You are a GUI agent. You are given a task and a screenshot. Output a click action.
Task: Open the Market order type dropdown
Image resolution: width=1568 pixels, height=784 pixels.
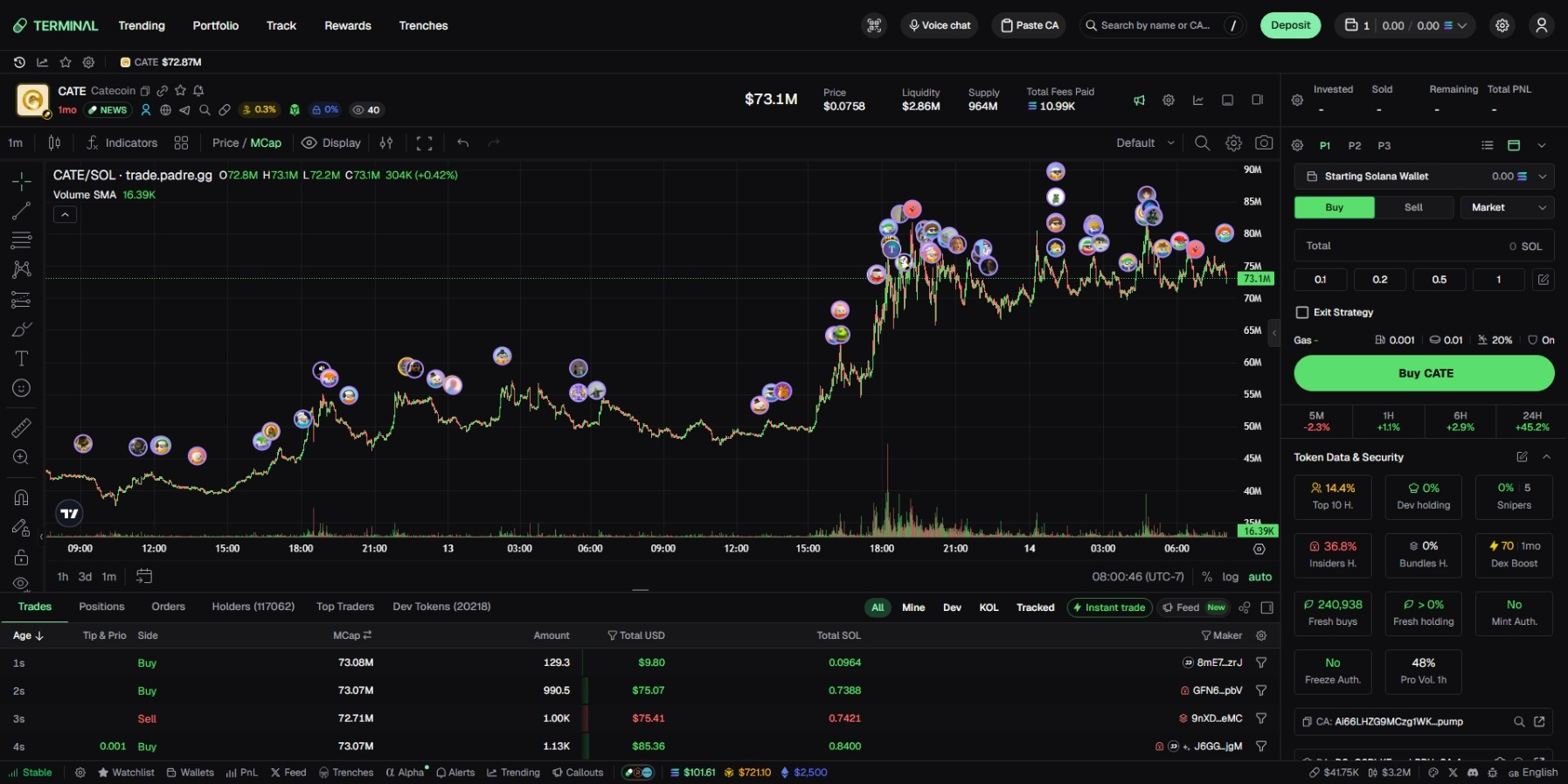click(x=1508, y=207)
